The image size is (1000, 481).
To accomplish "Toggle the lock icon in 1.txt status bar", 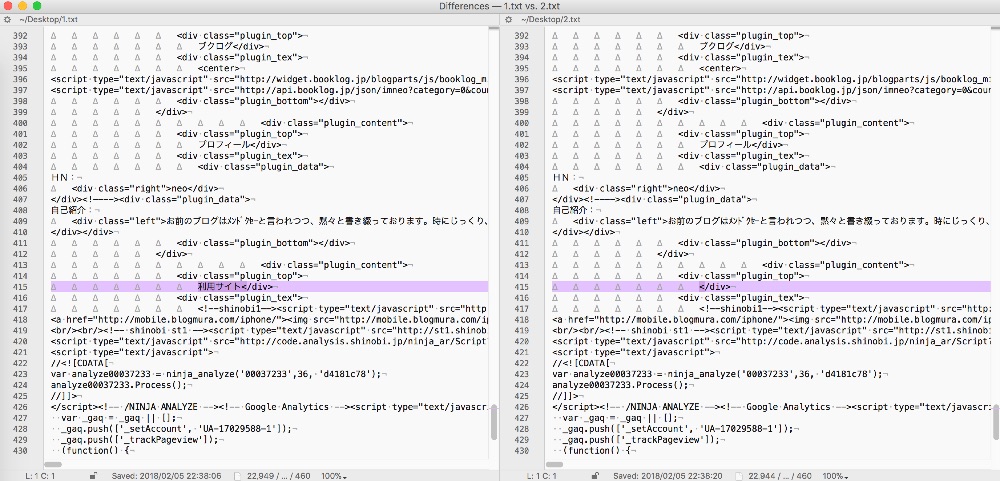I will (x=93, y=476).
